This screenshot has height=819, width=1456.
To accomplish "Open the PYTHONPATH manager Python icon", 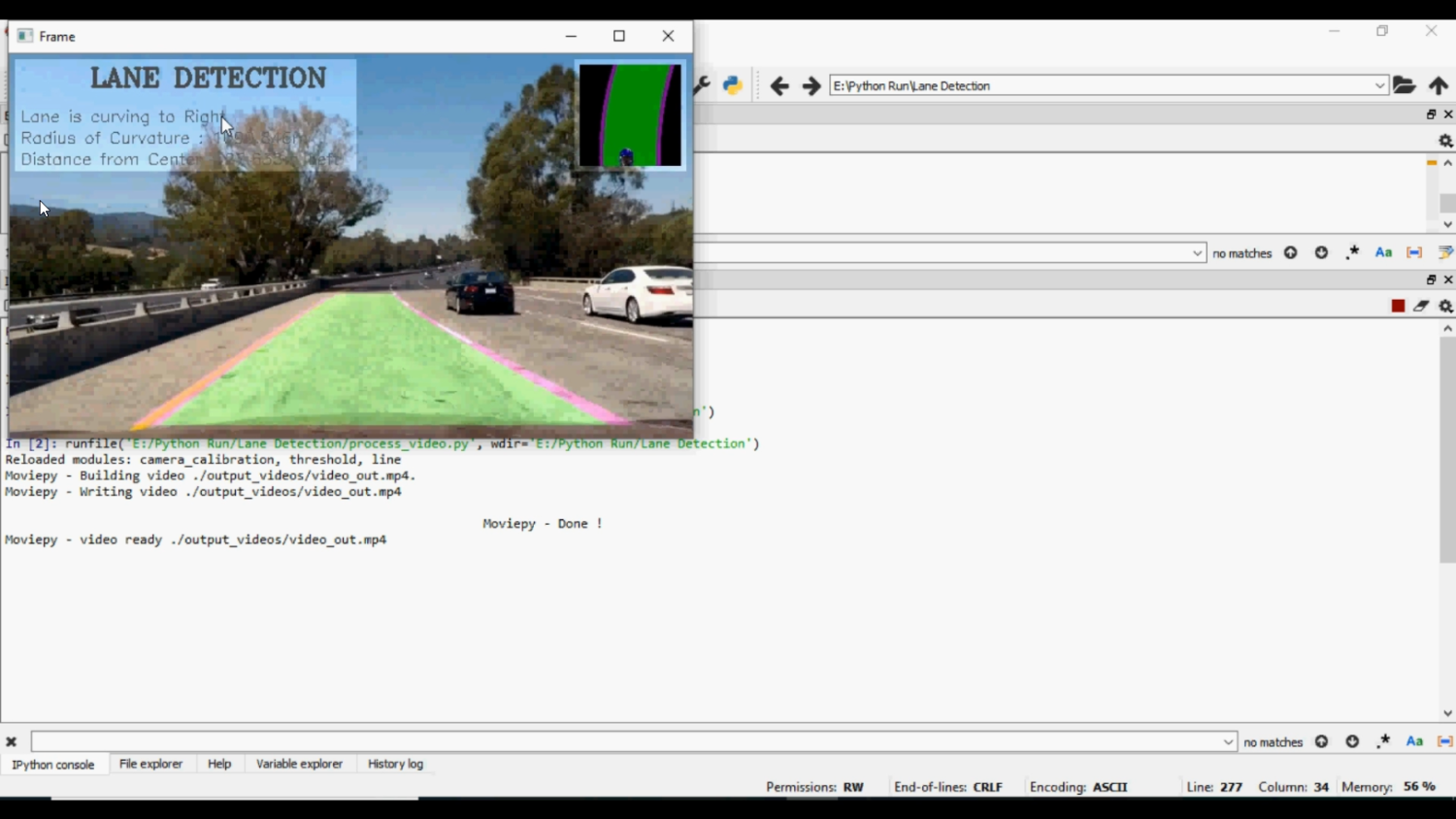I will click(x=733, y=85).
